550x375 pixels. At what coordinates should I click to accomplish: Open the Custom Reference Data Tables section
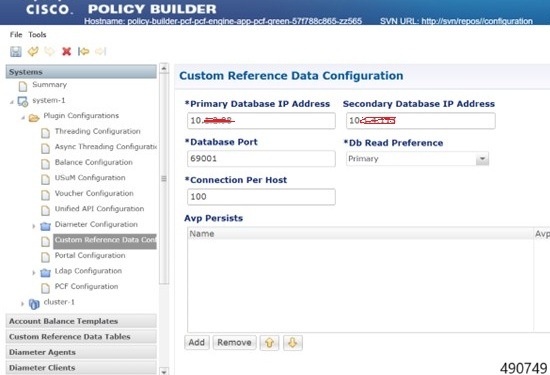coord(81,336)
